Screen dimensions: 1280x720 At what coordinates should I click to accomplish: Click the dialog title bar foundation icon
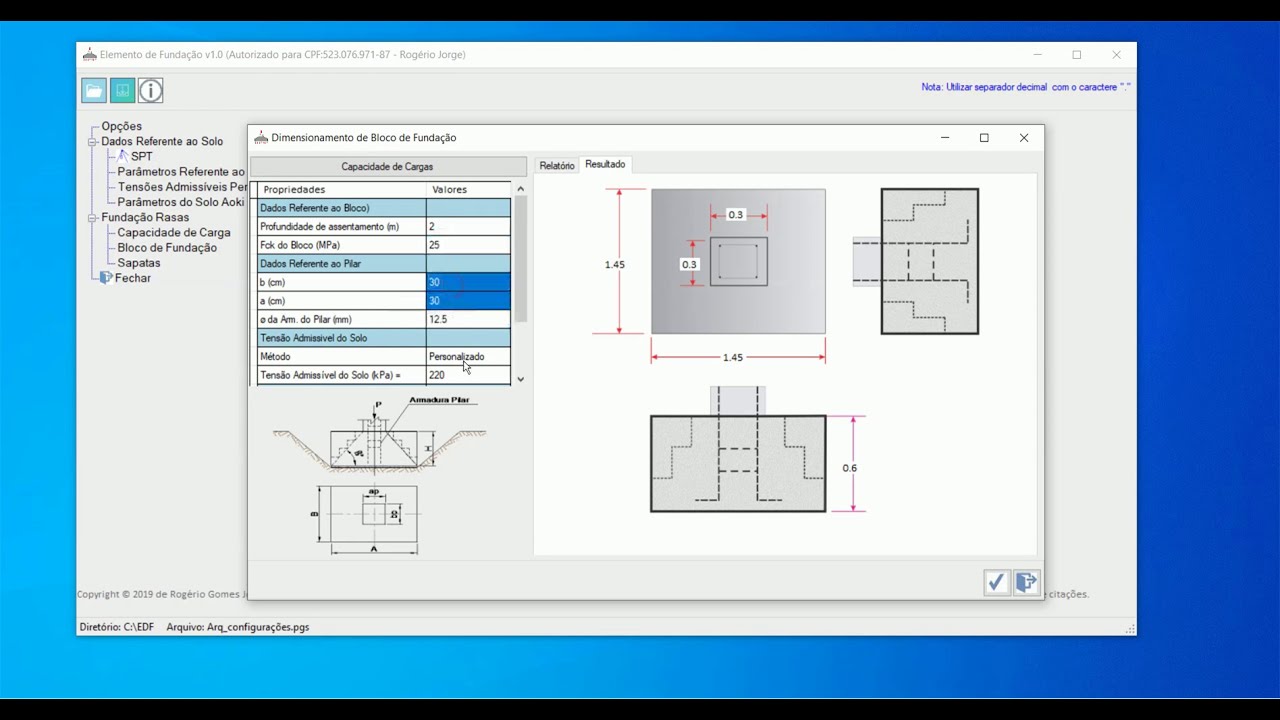point(261,138)
